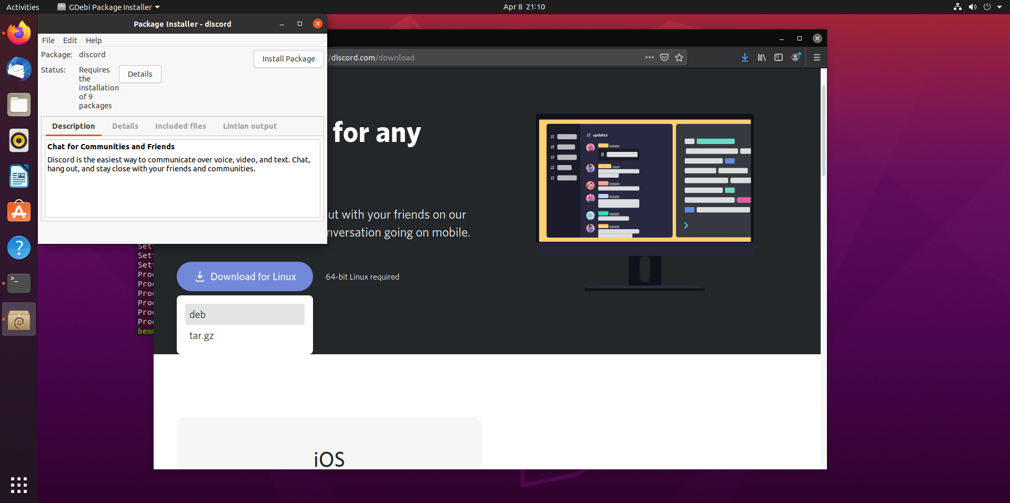The image size is (1010, 503).
Task: Open Ubuntu Software from the dock
Action: click(x=19, y=211)
